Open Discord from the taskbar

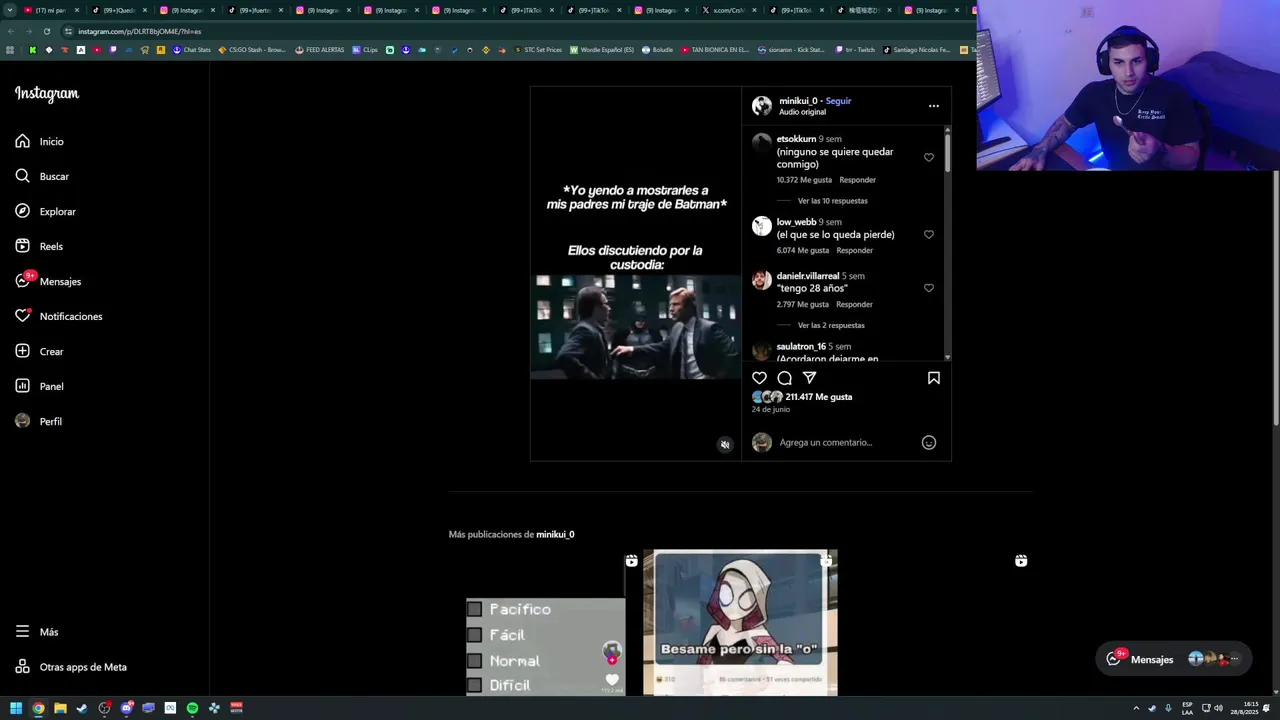point(126,708)
